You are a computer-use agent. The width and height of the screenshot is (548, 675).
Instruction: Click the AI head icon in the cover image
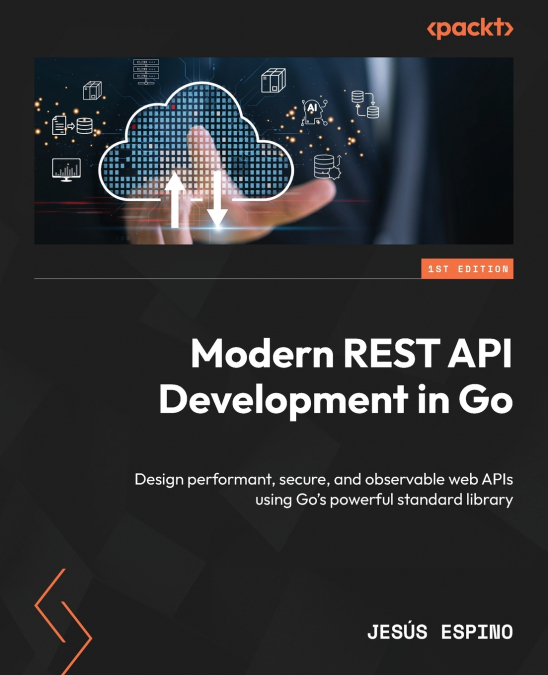click(x=314, y=113)
